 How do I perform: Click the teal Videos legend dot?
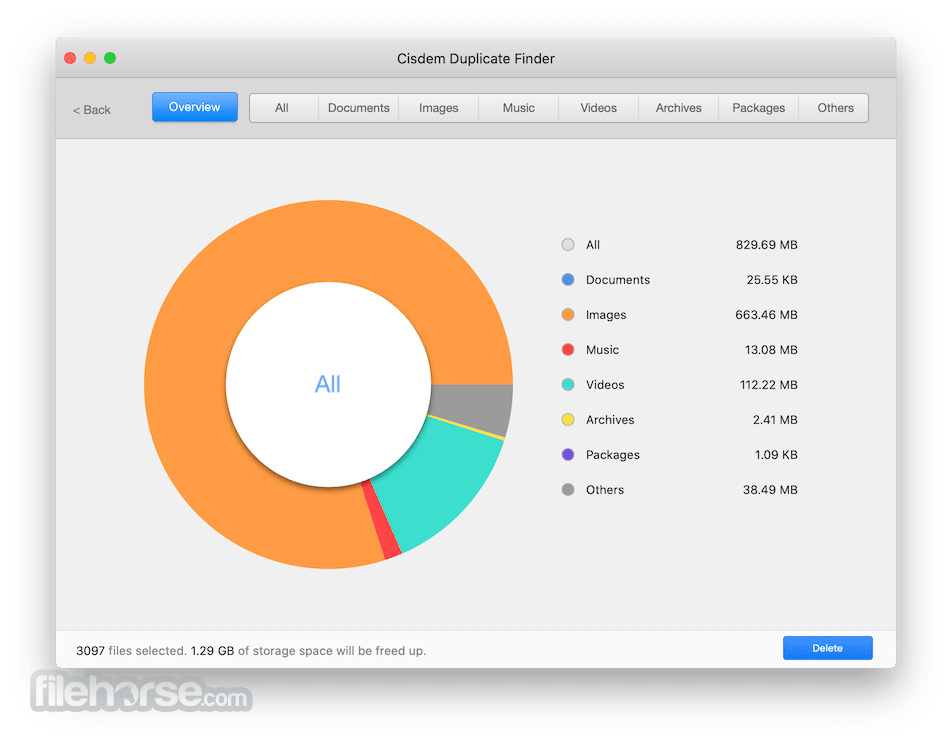[568, 385]
